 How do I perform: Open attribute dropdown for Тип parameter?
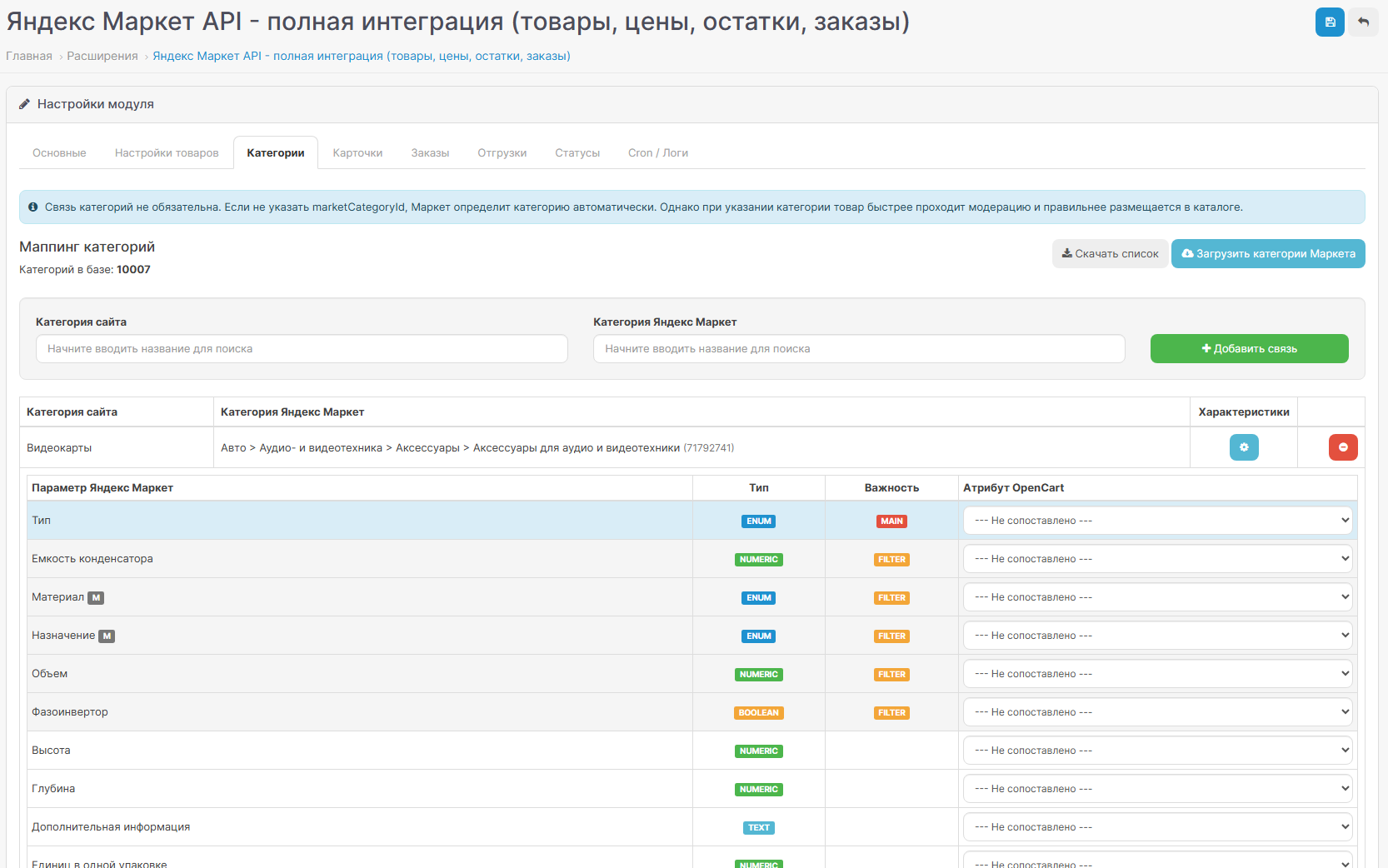1158,521
